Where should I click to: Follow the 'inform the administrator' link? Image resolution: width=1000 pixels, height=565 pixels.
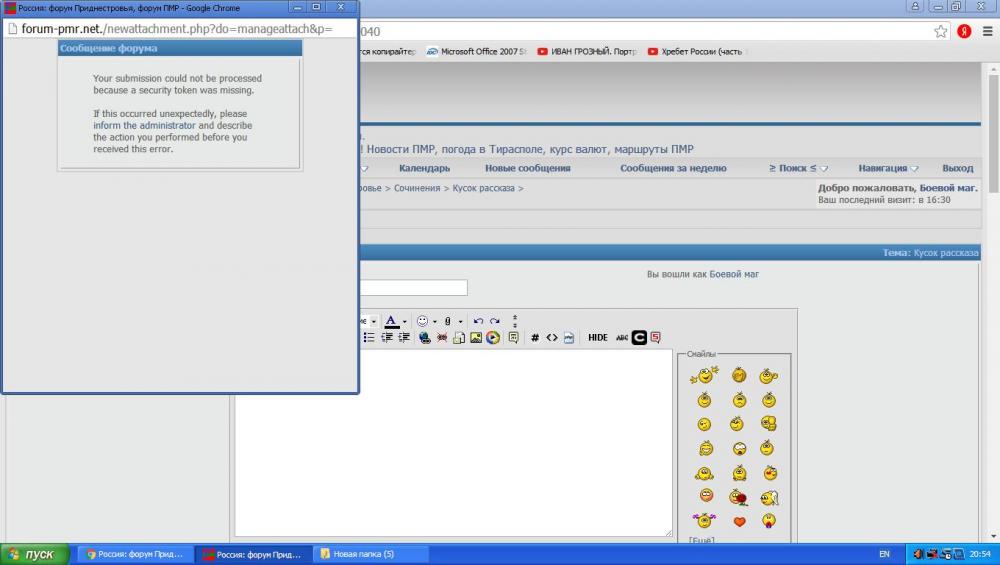pyautogui.click(x=144, y=126)
